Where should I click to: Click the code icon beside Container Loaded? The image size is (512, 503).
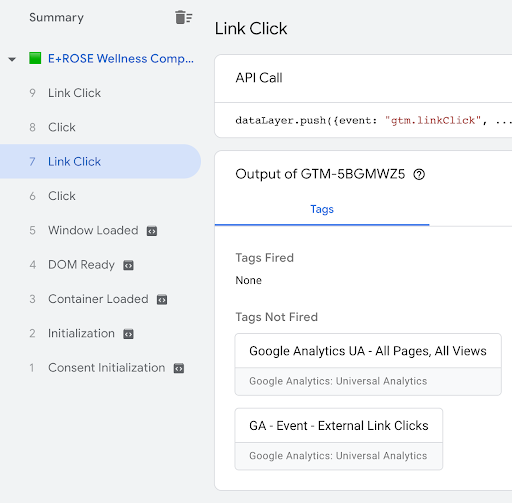[x=162, y=299]
